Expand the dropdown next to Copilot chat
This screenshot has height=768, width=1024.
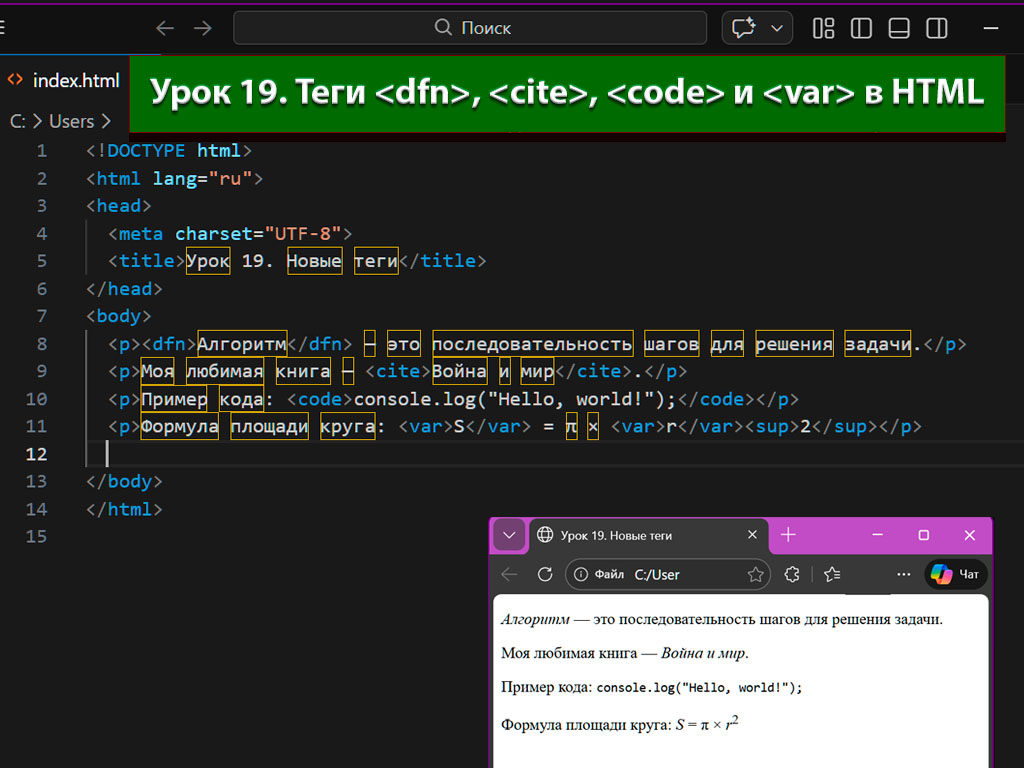(x=776, y=28)
